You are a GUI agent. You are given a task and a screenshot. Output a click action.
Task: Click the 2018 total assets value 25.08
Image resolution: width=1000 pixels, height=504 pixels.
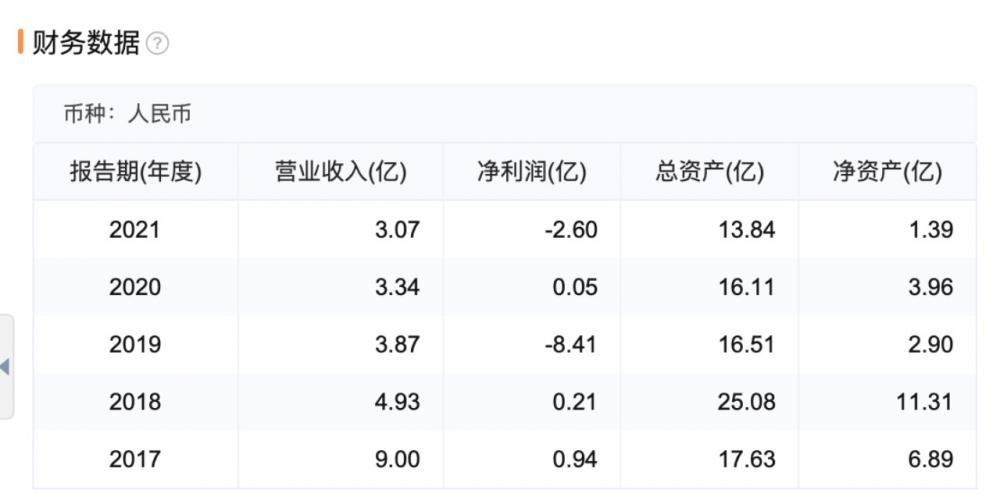coord(747,402)
